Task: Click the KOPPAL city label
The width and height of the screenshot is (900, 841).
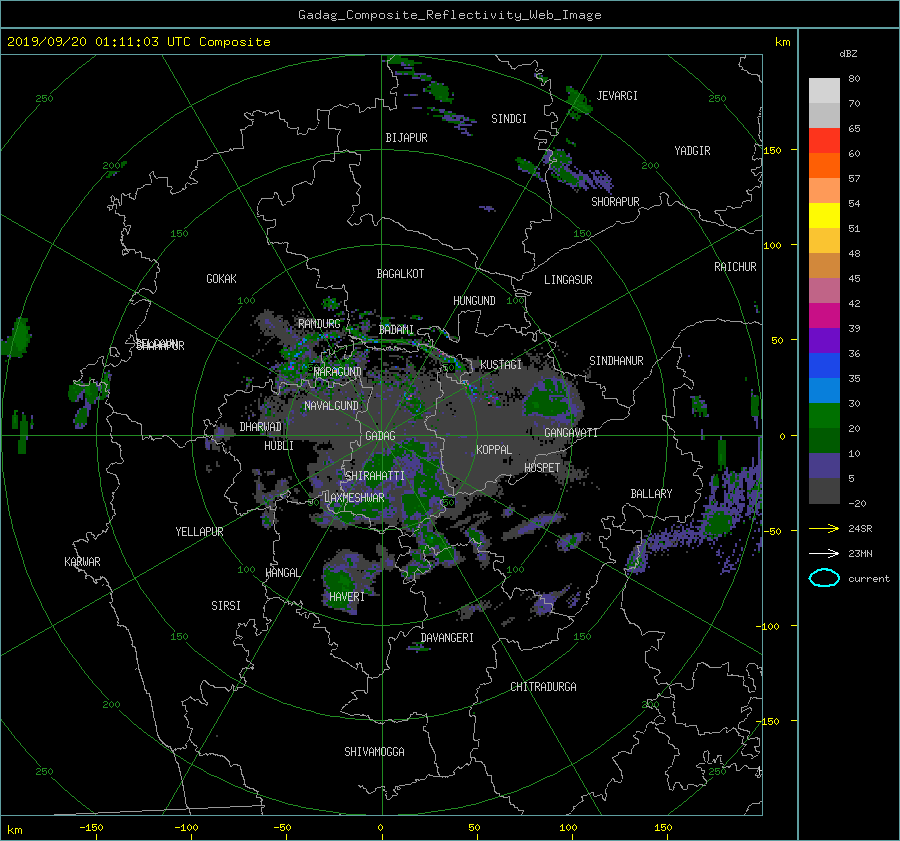Action: [x=494, y=450]
